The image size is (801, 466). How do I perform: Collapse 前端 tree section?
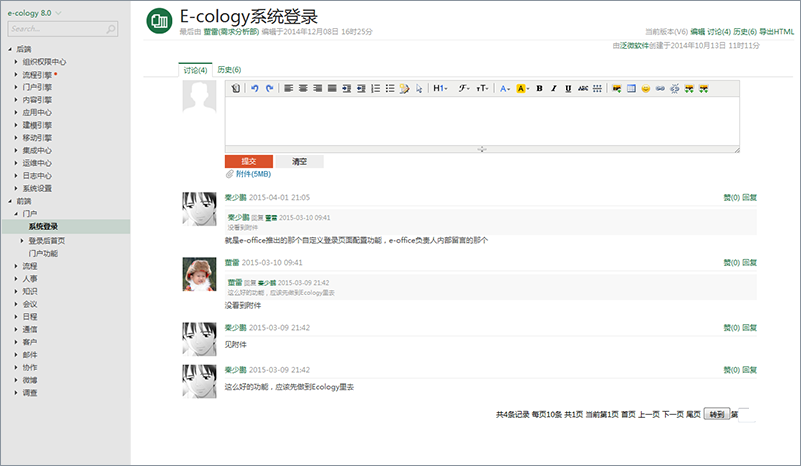tap(10, 201)
